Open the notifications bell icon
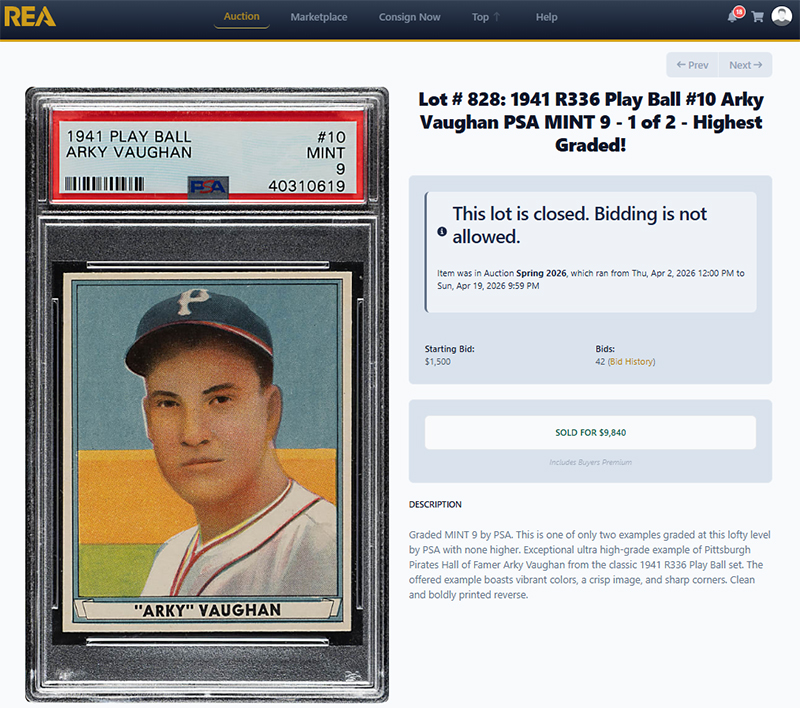800x708 pixels. 732,17
